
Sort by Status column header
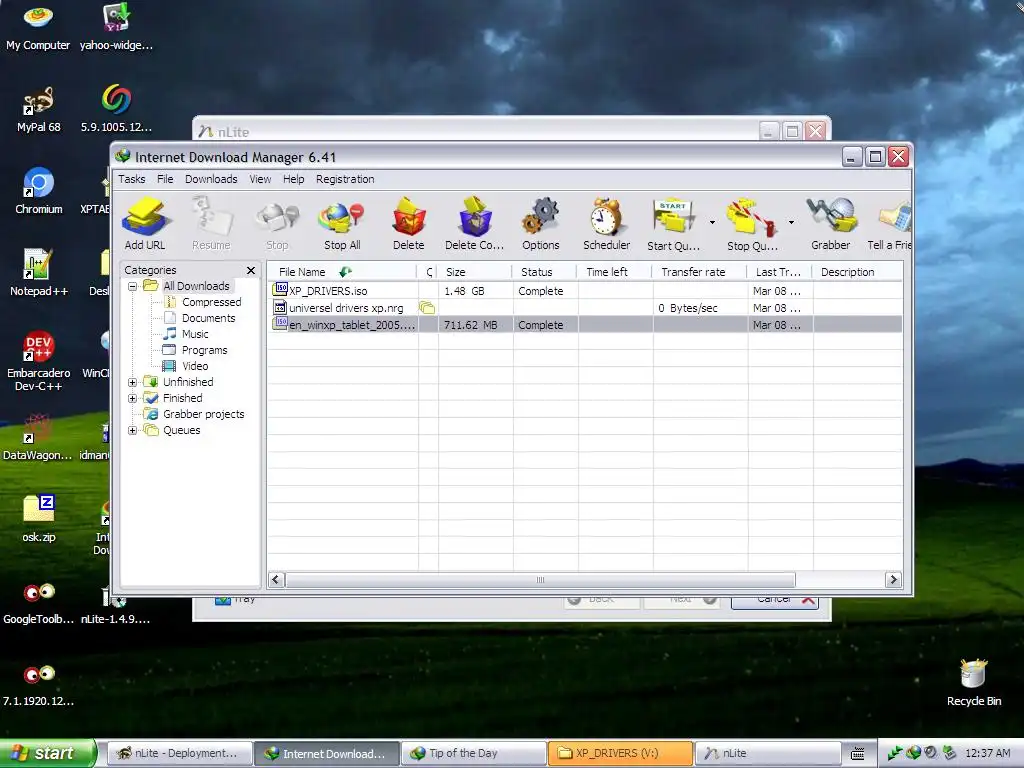pos(544,272)
